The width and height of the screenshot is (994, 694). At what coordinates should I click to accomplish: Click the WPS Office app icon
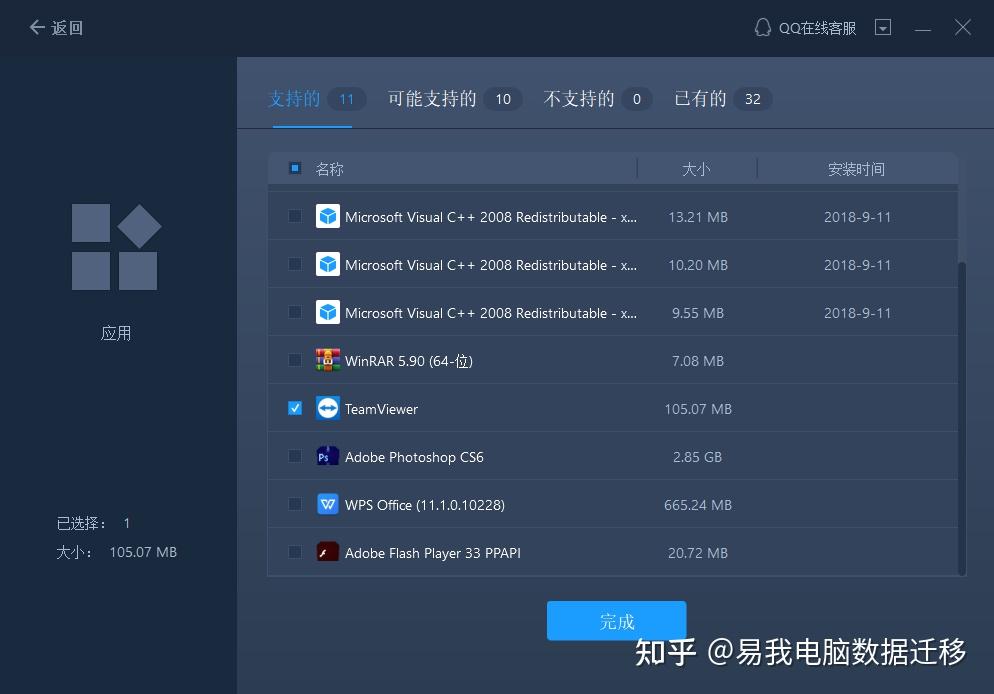coord(328,504)
